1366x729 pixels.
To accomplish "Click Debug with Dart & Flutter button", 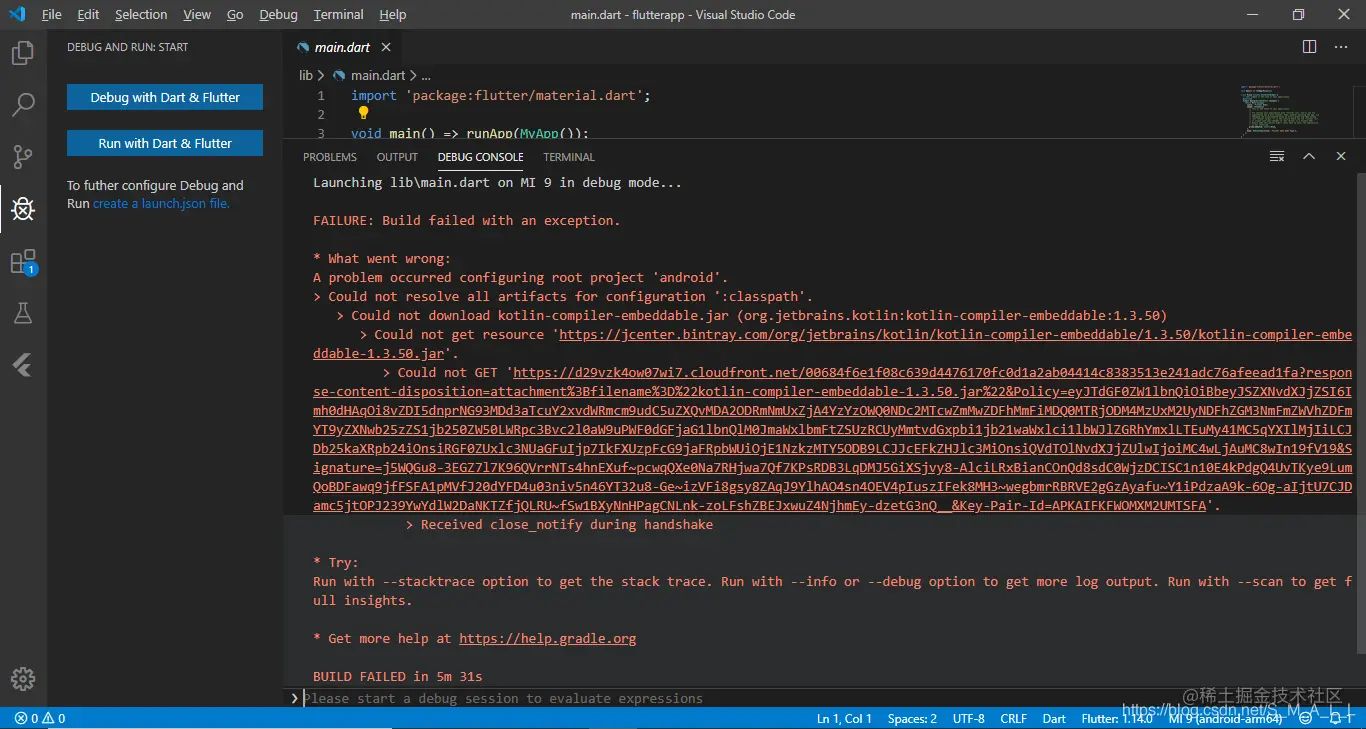I will tap(165, 97).
